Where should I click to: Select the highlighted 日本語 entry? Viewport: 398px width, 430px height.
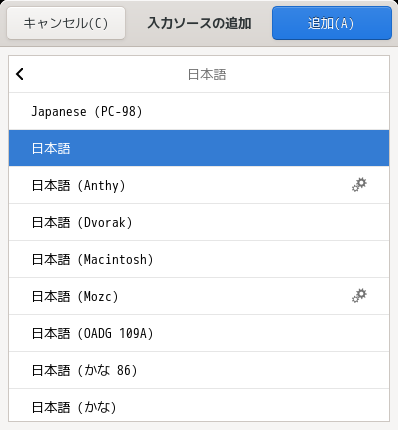pyautogui.click(x=199, y=148)
